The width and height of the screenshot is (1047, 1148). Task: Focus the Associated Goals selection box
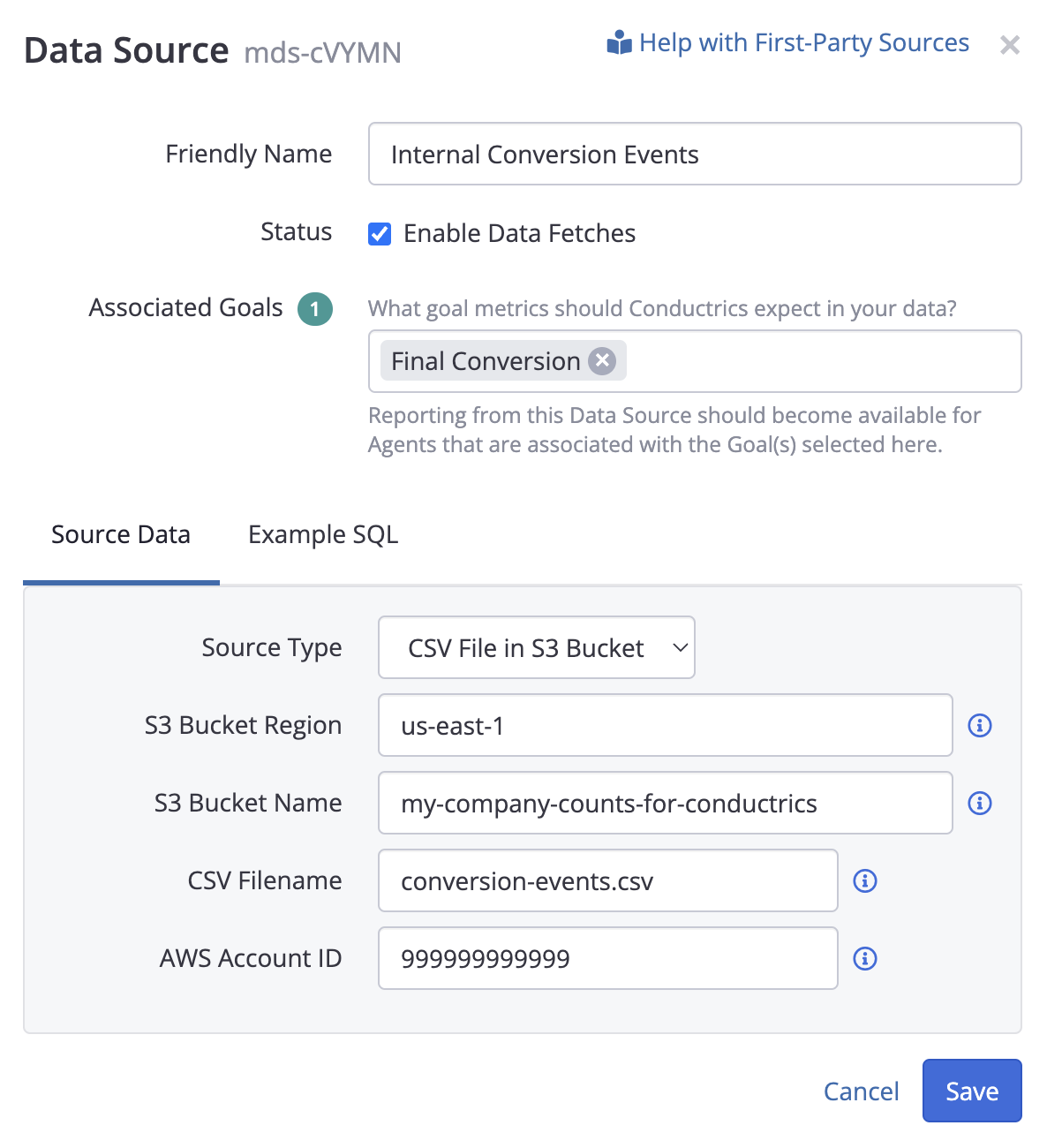[821, 361]
